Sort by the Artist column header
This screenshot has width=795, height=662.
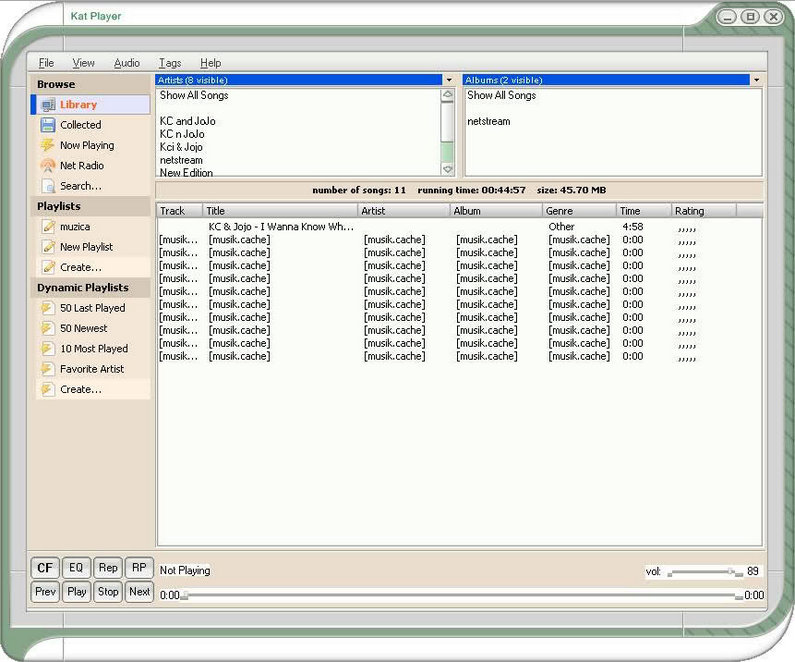(404, 211)
